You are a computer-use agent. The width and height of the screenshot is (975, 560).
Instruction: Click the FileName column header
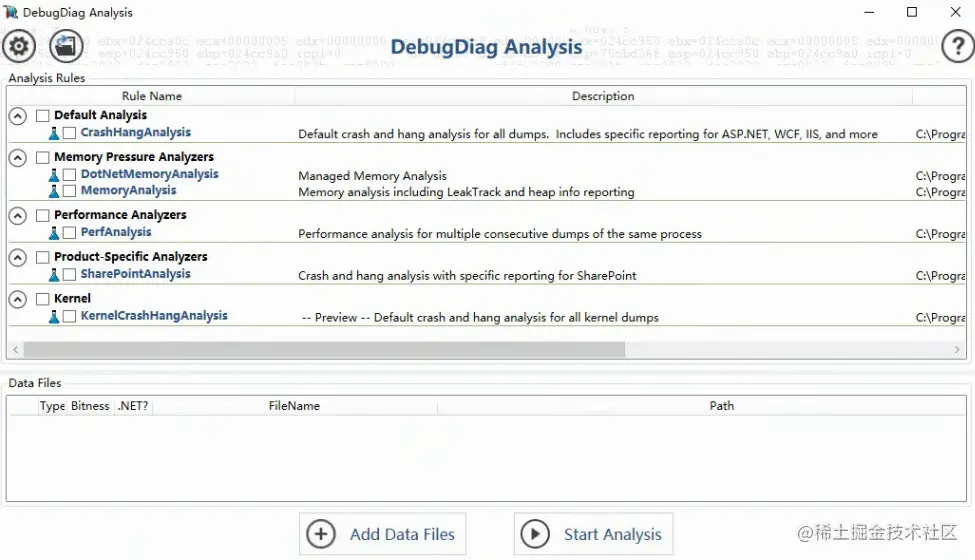point(294,406)
